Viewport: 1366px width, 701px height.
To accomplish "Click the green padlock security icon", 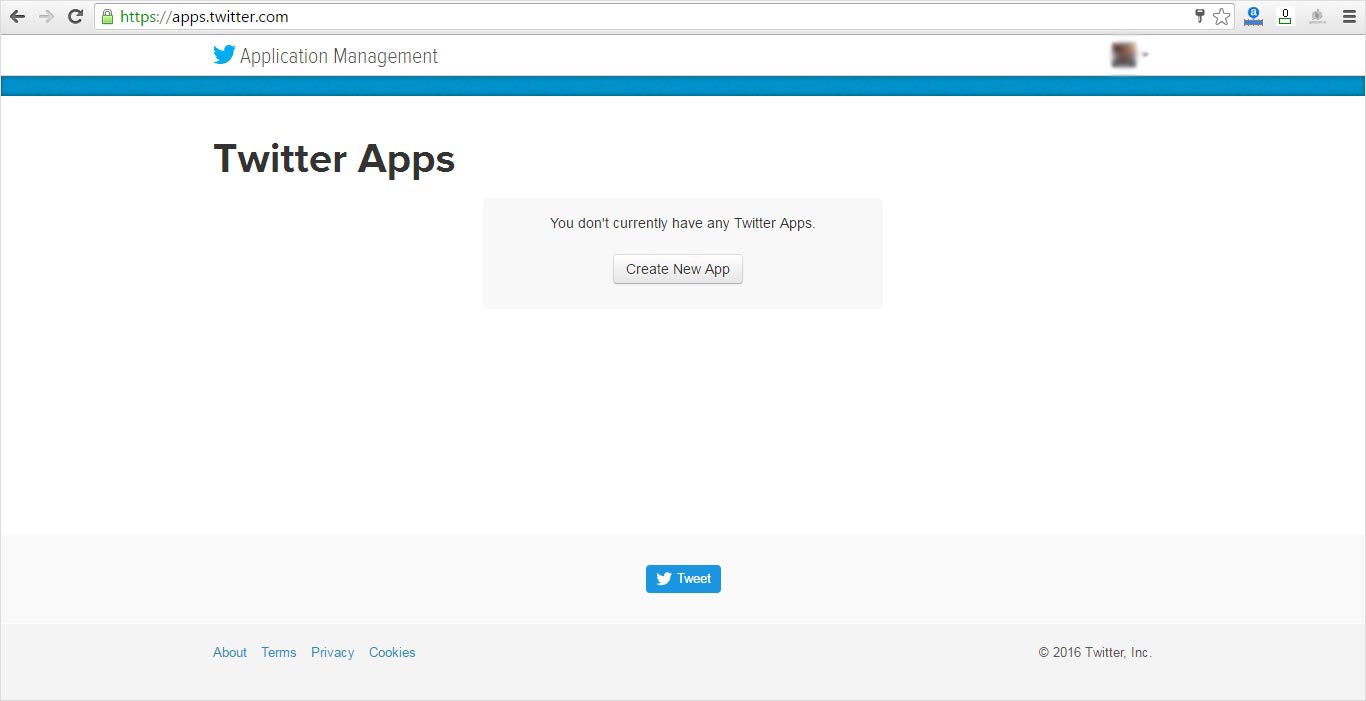I will click(x=107, y=16).
